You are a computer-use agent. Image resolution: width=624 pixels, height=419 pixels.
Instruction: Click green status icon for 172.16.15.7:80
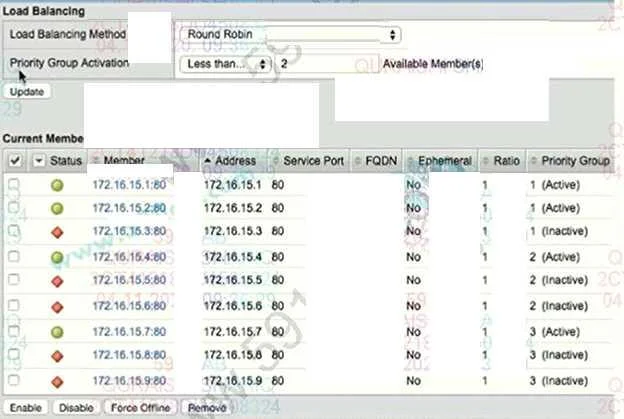pos(57,332)
